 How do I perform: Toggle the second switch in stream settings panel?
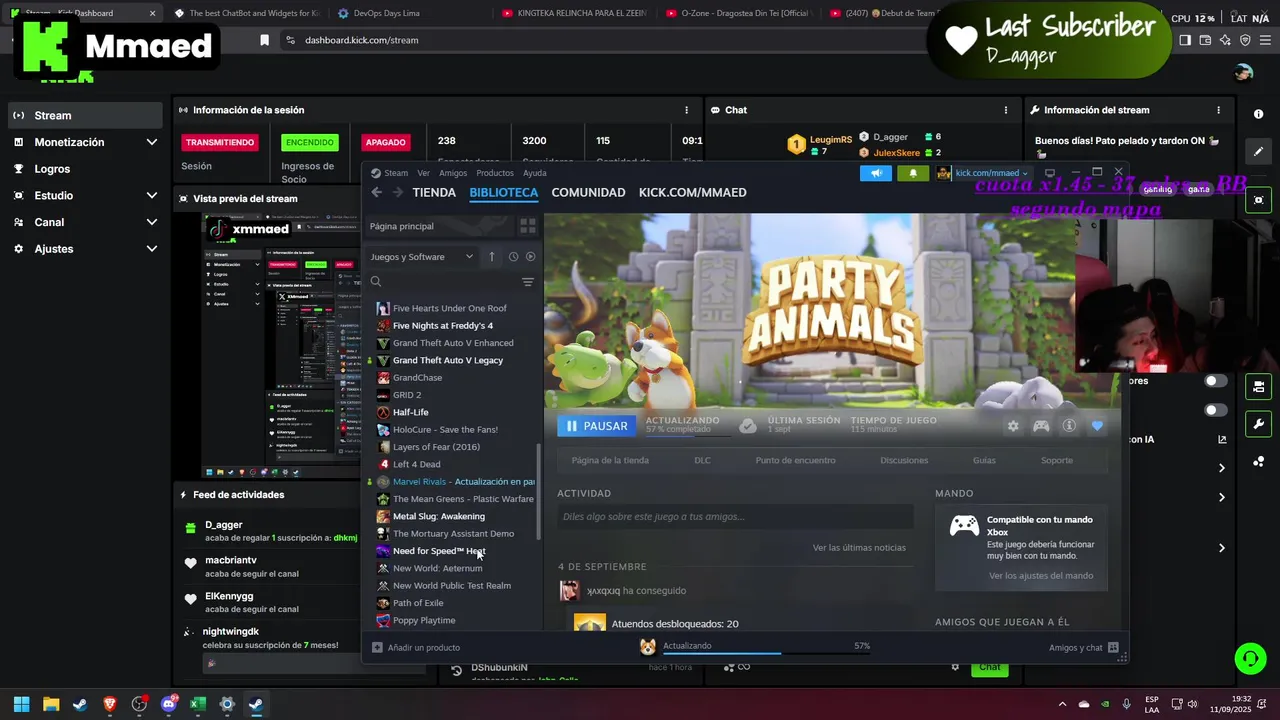pyautogui.click(x=1216, y=410)
